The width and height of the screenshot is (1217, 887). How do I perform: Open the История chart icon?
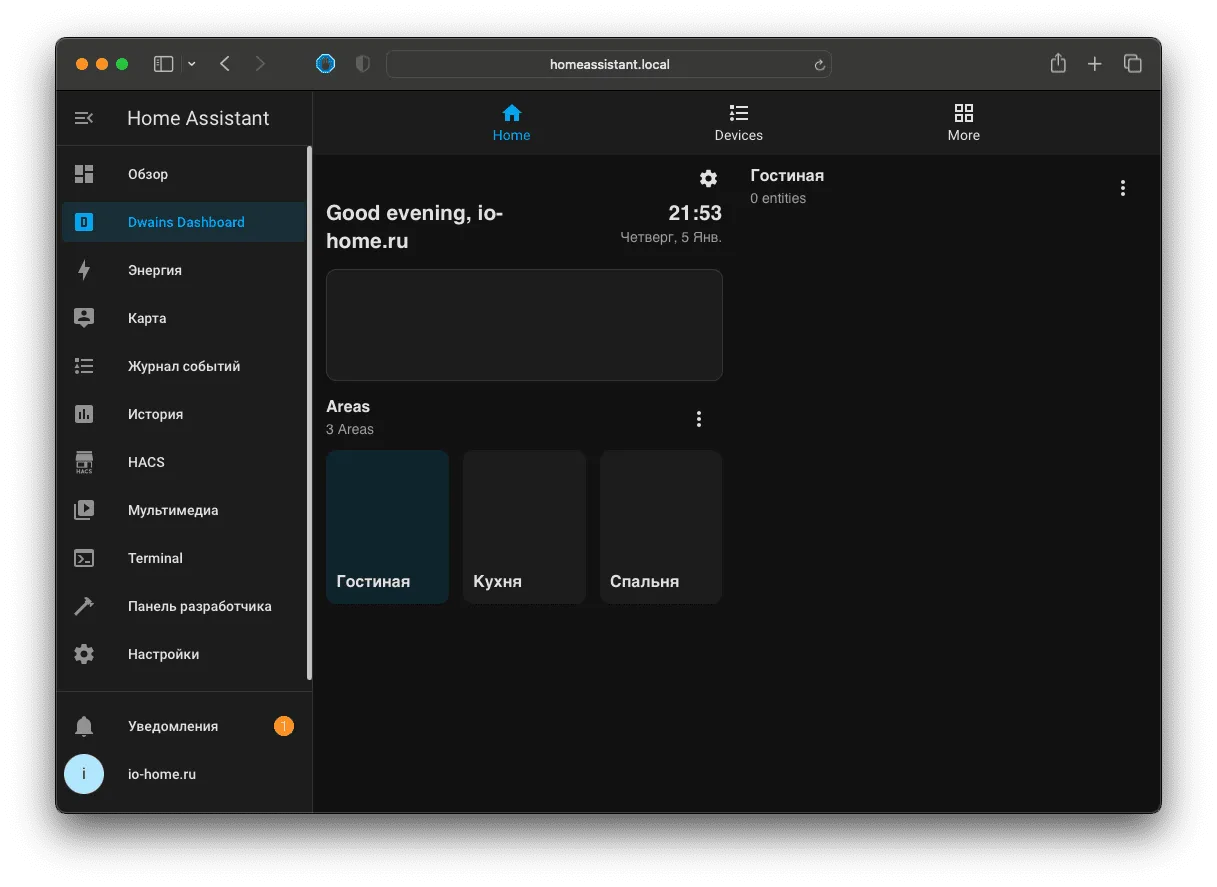[84, 414]
